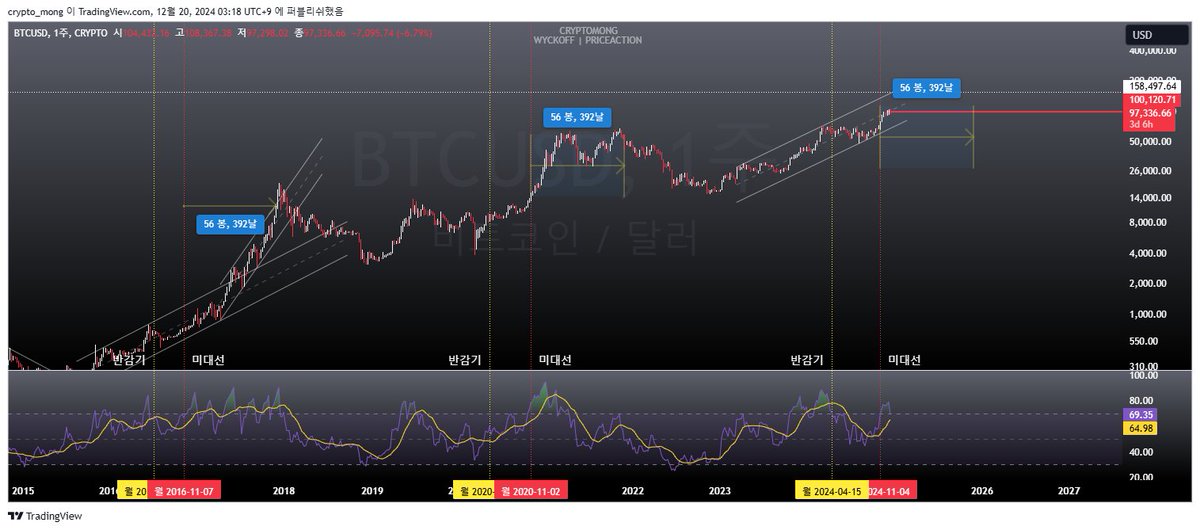The width and height of the screenshot is (1200, 530).
Task: Click the 2023 label on the time axis
Action: click(720, 491)
